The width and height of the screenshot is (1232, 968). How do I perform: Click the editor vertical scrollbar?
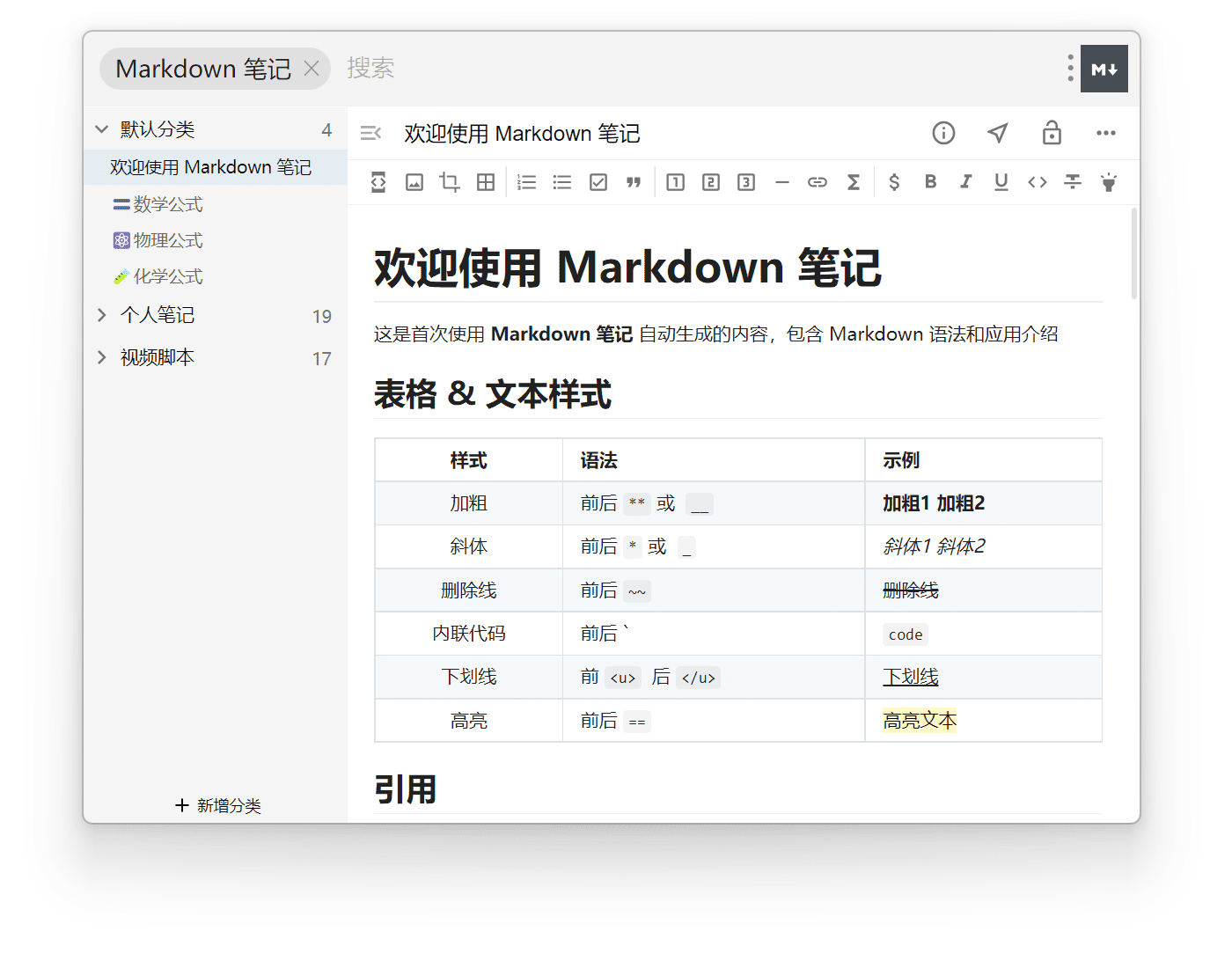click(x=1134, y=255)
